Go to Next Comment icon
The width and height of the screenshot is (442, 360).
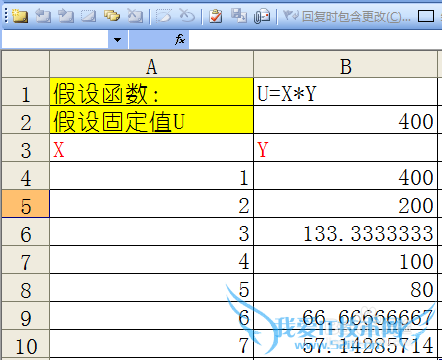point(66,16)
